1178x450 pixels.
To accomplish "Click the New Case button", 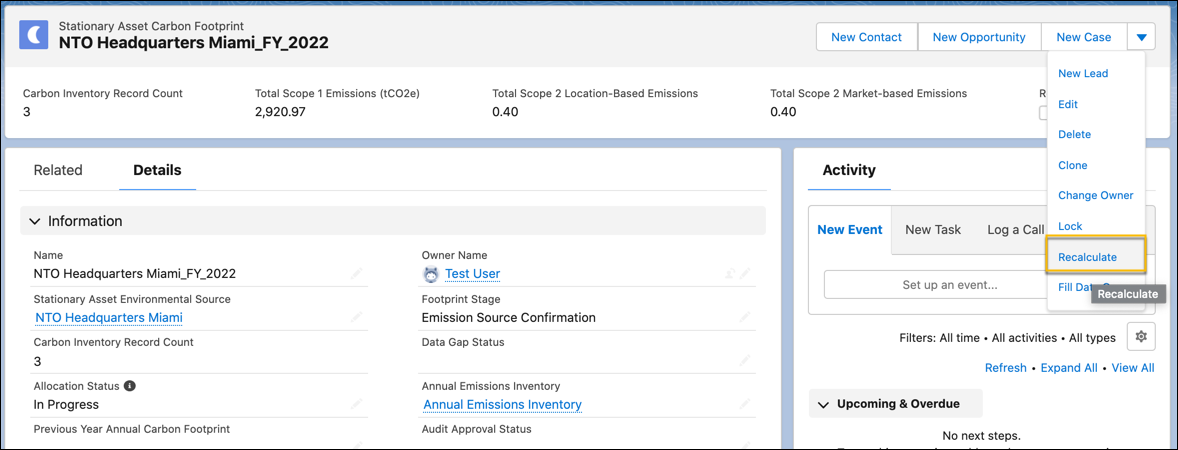I will 1083,37.
